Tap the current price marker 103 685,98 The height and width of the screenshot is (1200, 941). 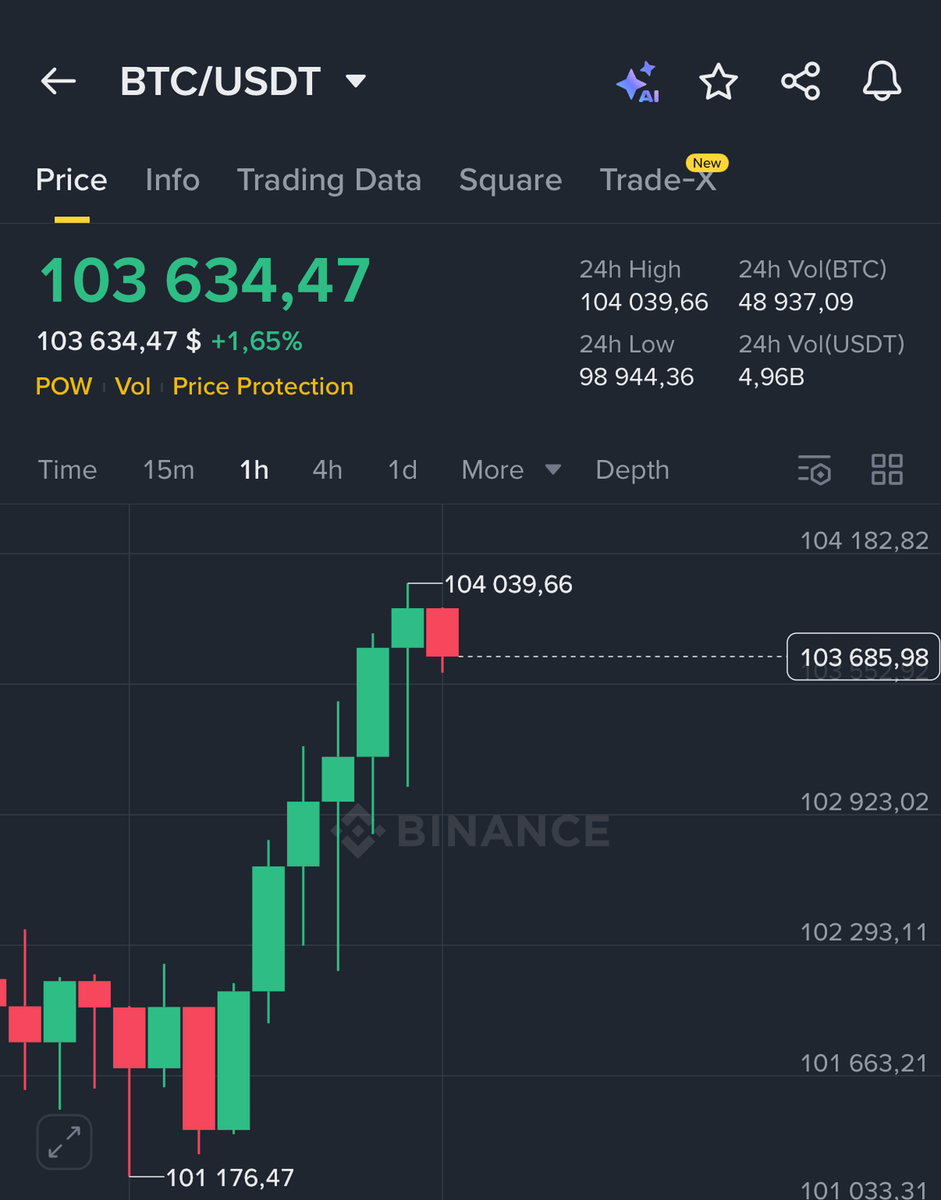(864, 657)
